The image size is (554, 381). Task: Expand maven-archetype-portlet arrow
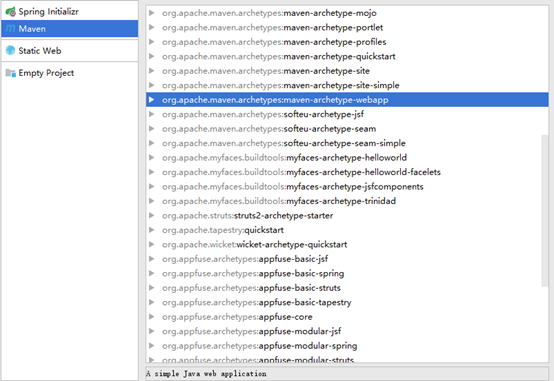pyautogui.click(x=152, y=27)
